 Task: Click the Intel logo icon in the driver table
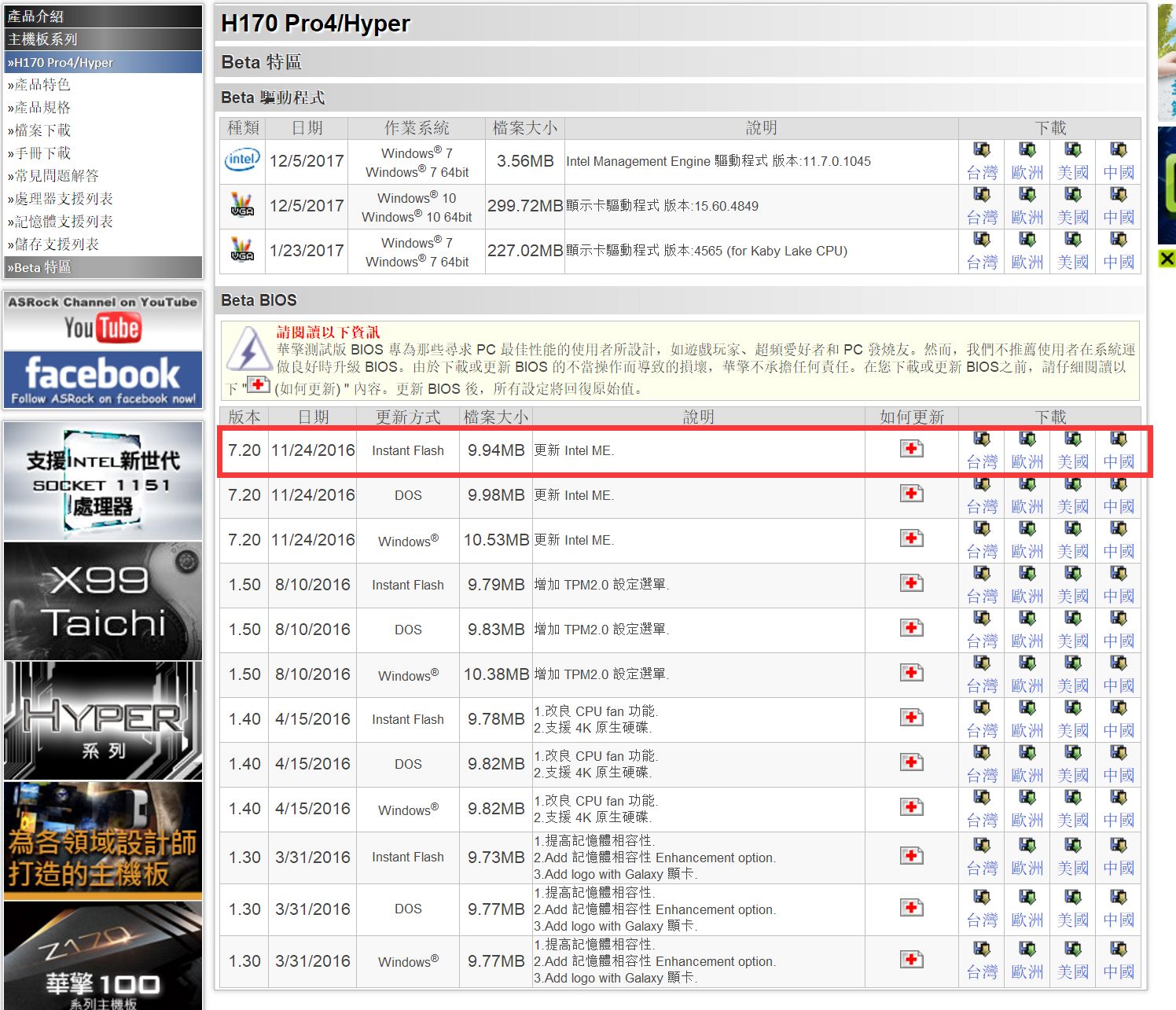coord(242,160)
